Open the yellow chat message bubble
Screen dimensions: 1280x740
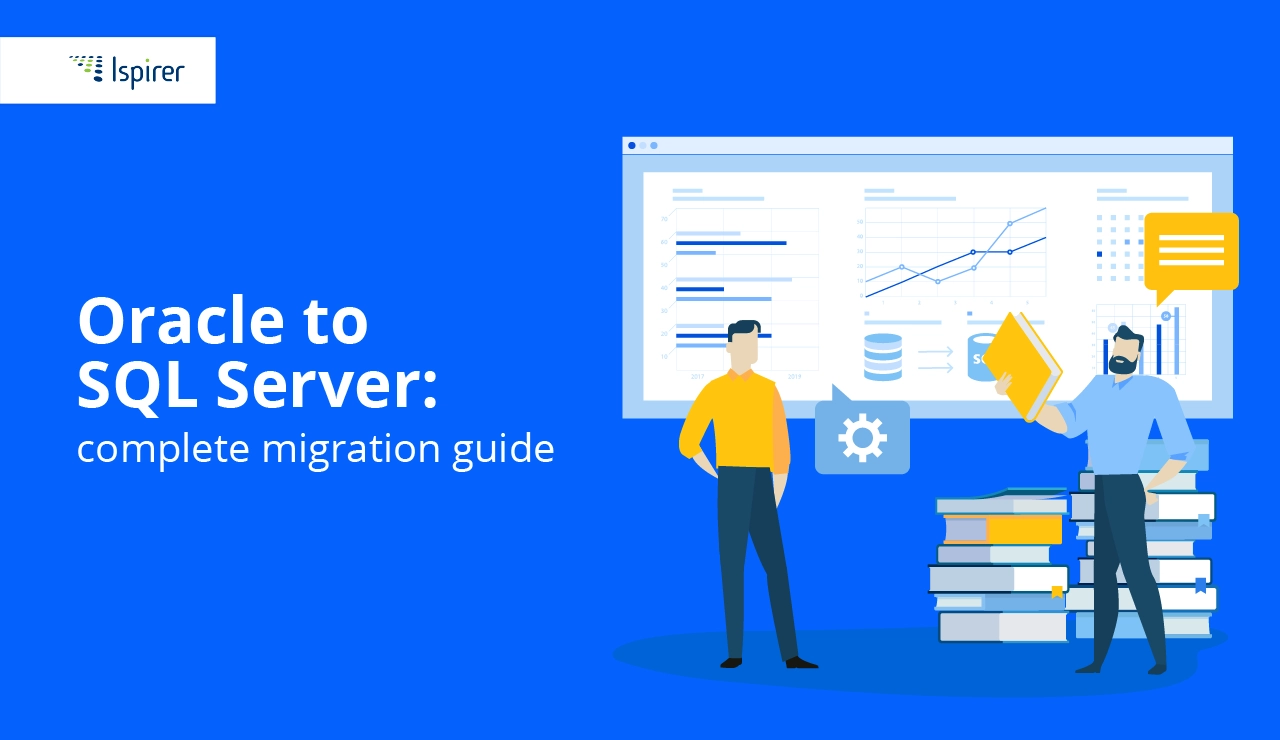pyautogui.click(x=1191, y=251)
